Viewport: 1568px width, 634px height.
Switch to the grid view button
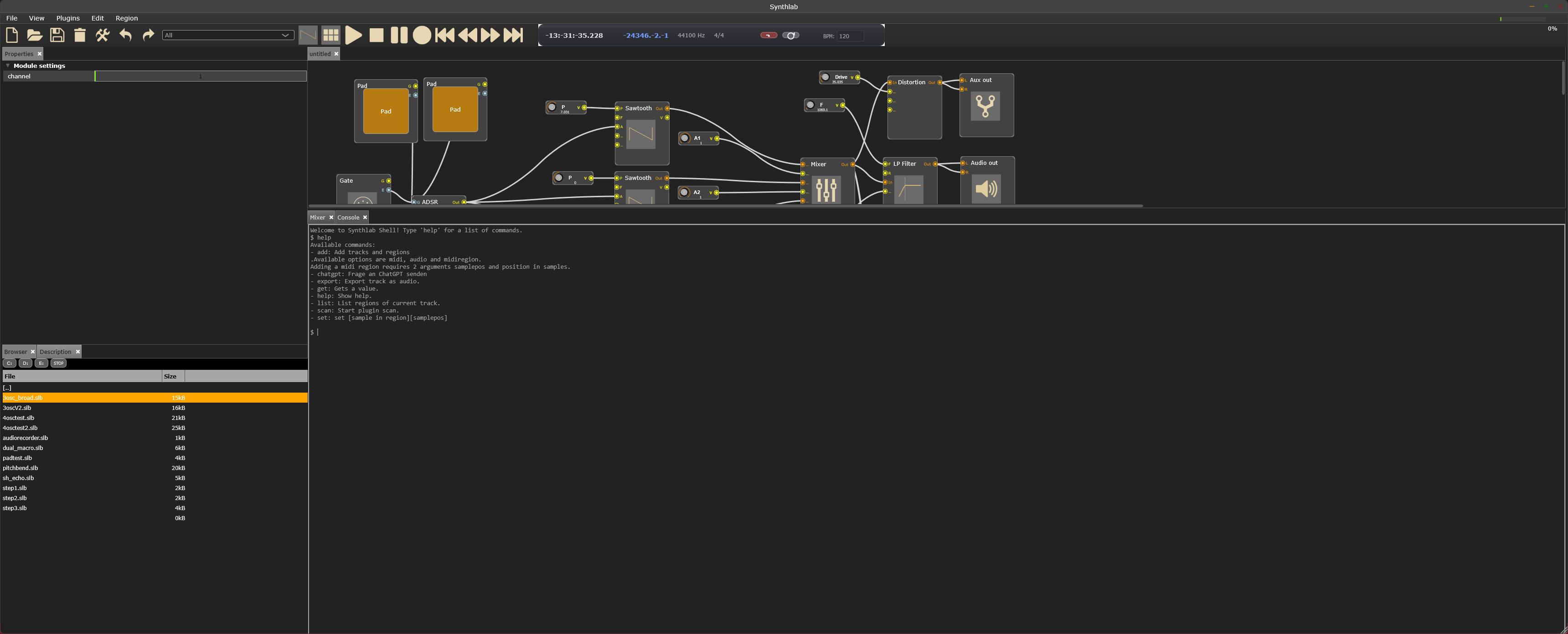click(330, 35)
